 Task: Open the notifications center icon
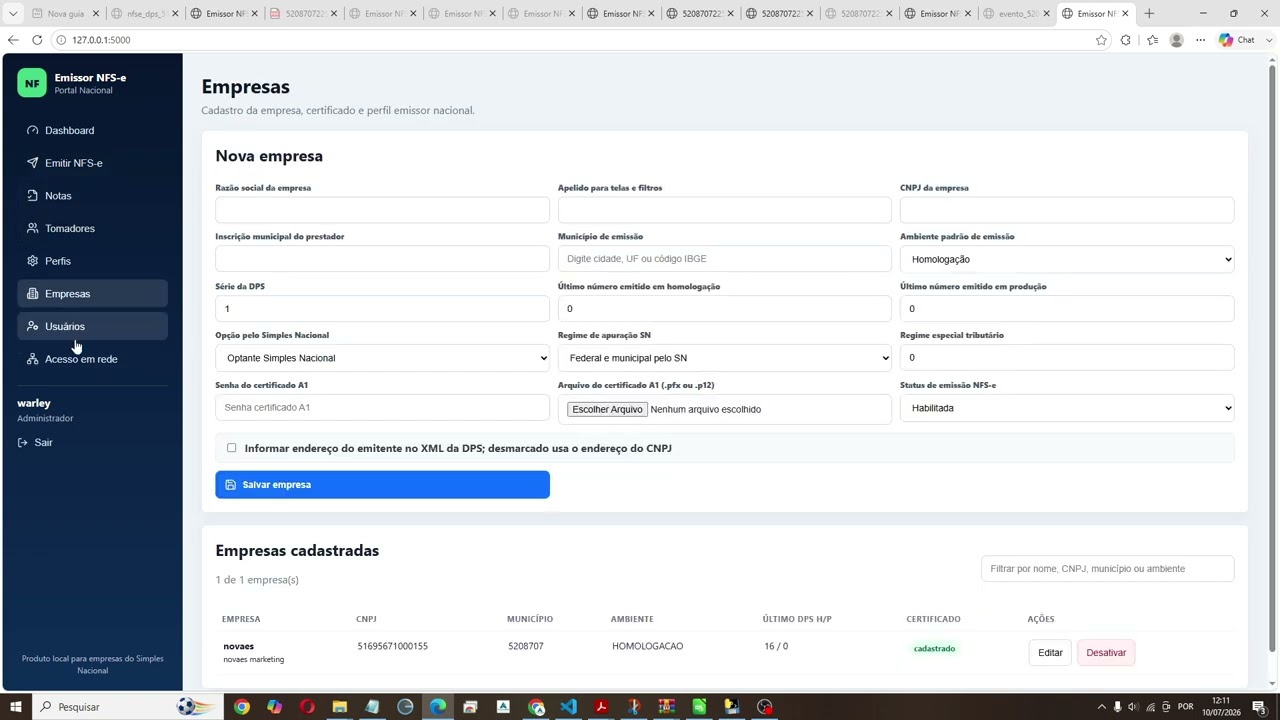(1259, 707)
